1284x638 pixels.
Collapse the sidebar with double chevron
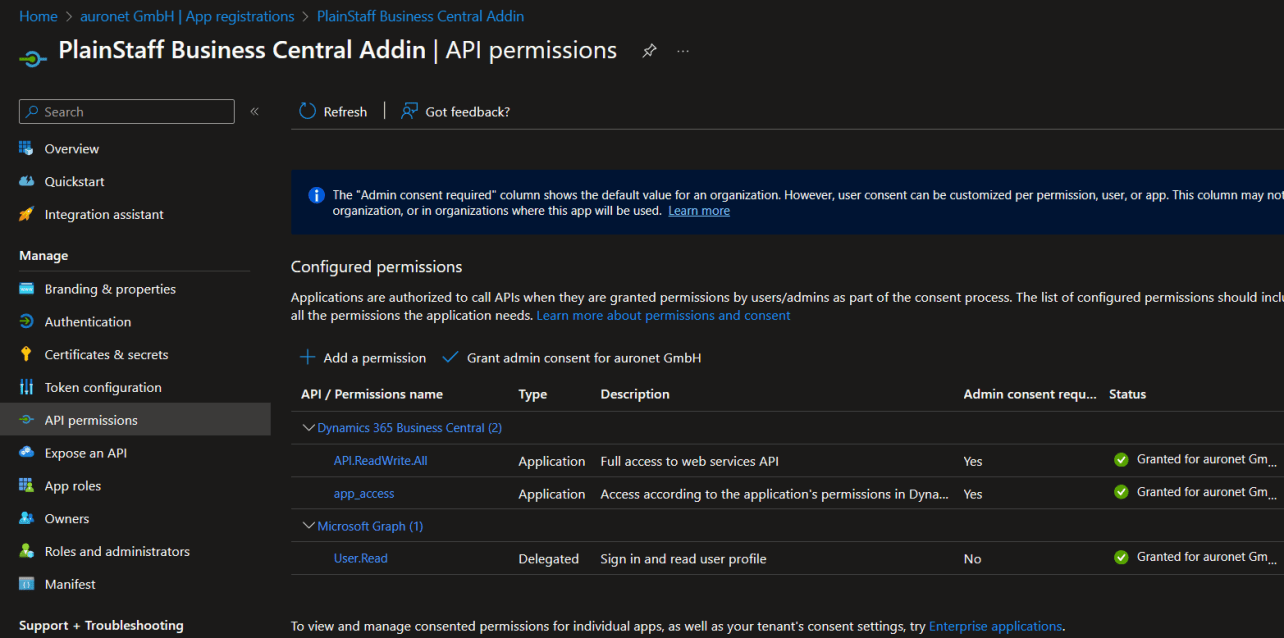[x=254, y=112]
